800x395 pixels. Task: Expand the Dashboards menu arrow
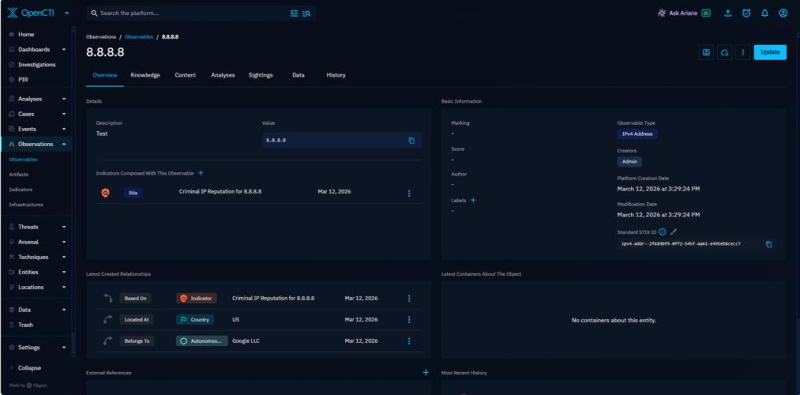(x=64, y=50)
